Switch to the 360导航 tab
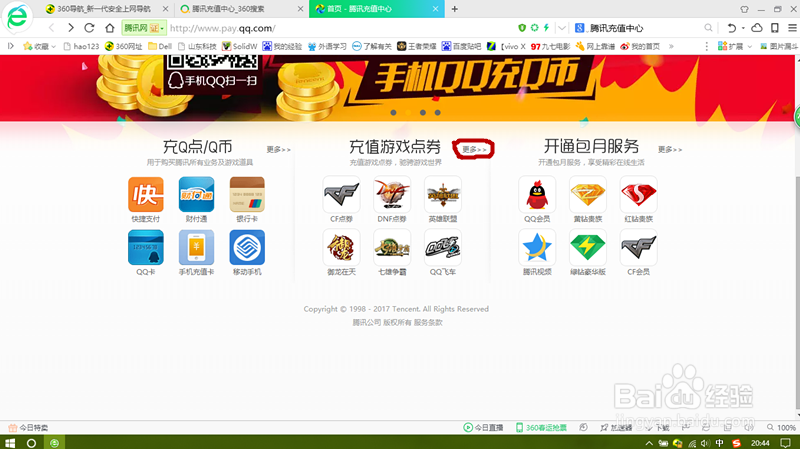Viewport: 800px width, 449px height. point(108,9)
